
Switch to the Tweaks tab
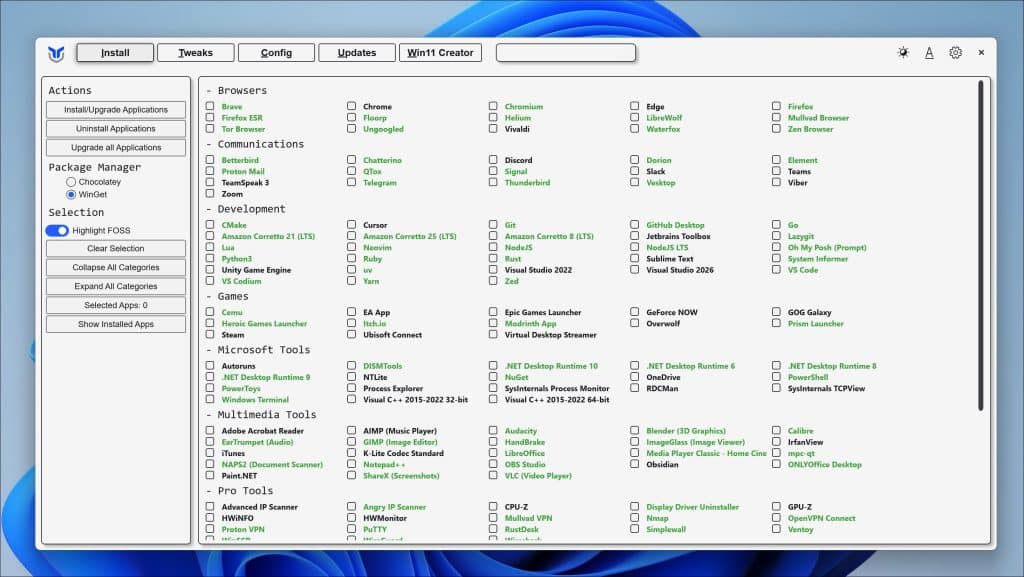pyautogui.click(x=195, y=53)
